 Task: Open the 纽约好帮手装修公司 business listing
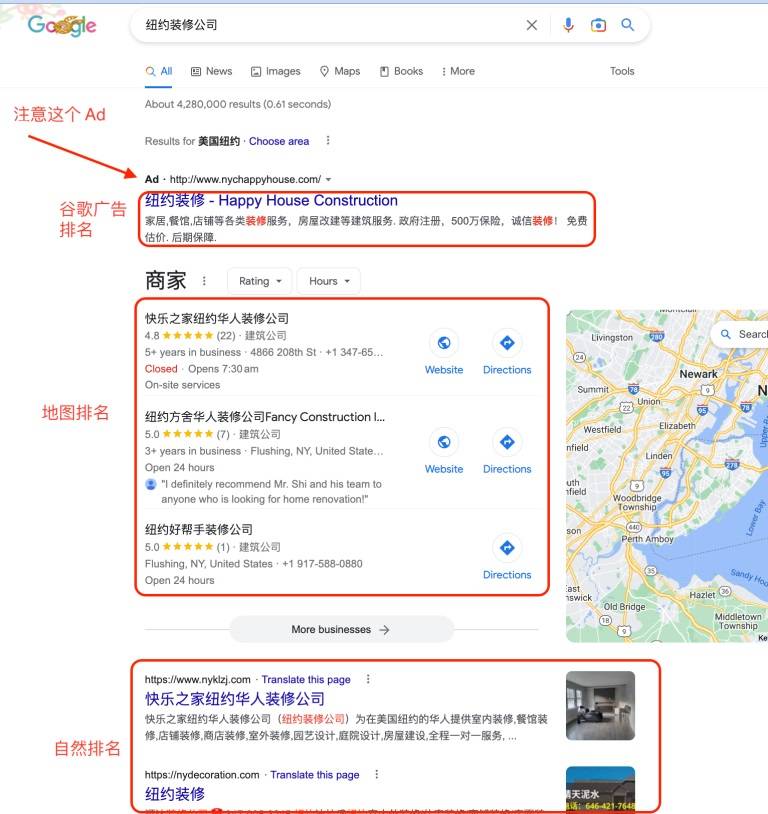click(x=199, y=530)
